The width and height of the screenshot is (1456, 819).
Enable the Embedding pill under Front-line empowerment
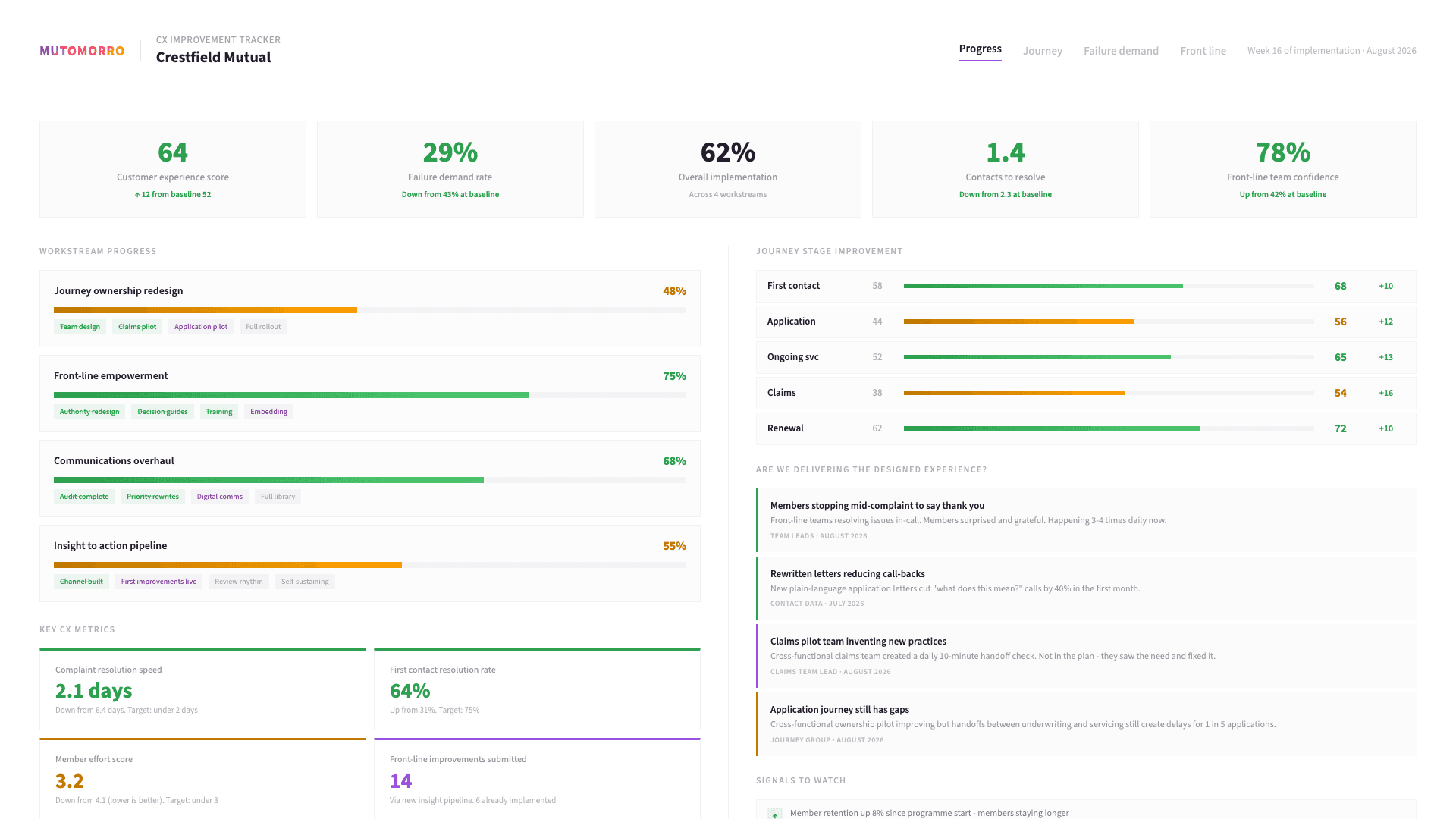(268, 411)
